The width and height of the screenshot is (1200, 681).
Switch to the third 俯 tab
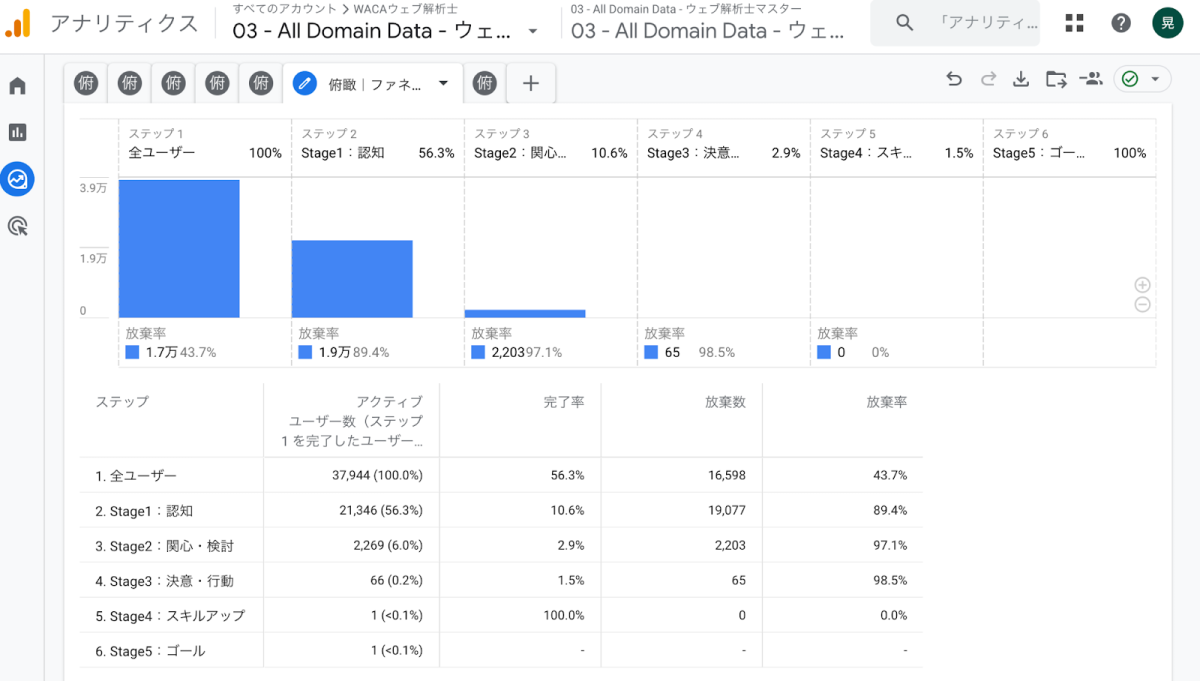[x=174, y=84]
